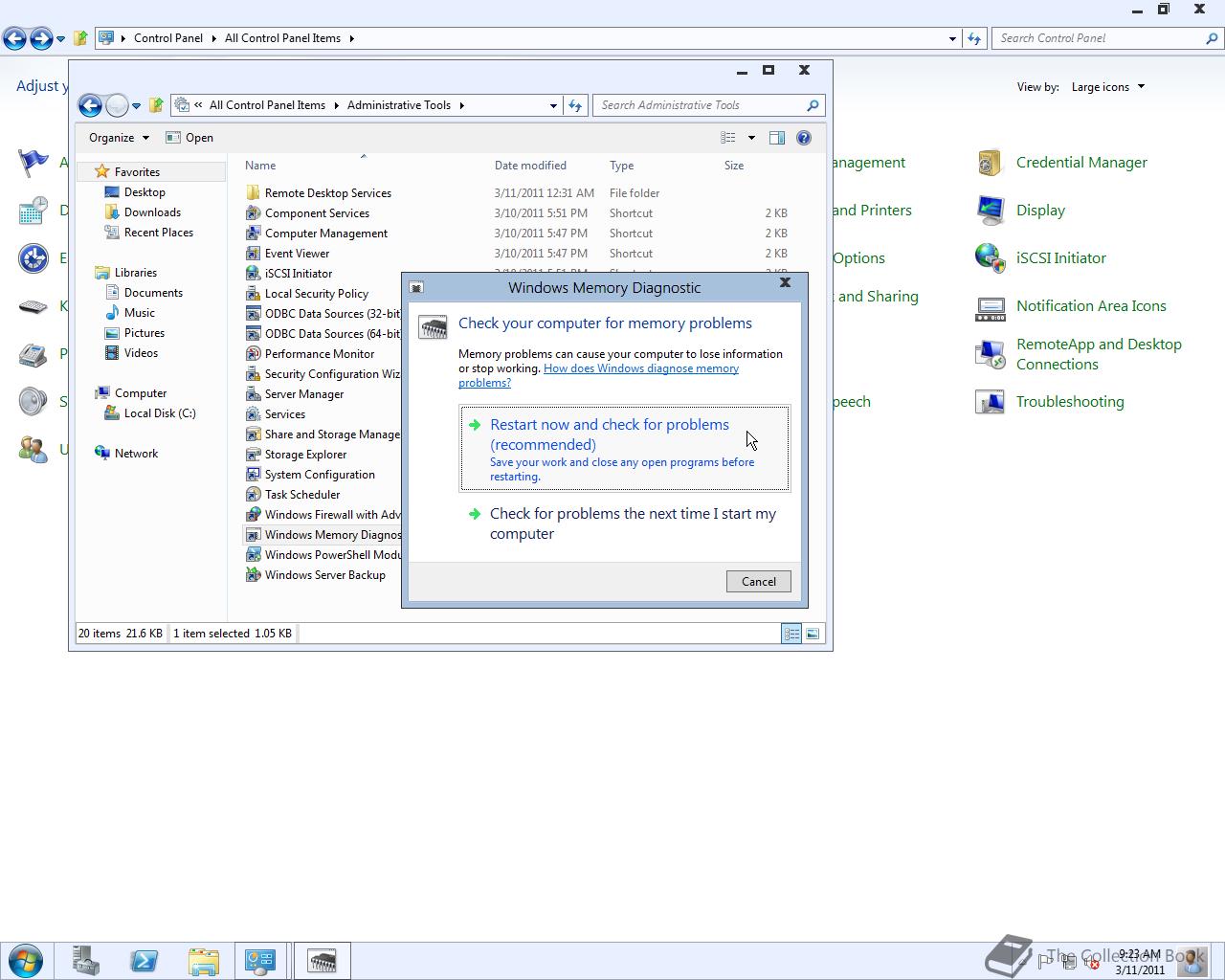Screen dimensions: 1225x980
Task: Toggle the preview pane icon
Action: coord(777,138)
